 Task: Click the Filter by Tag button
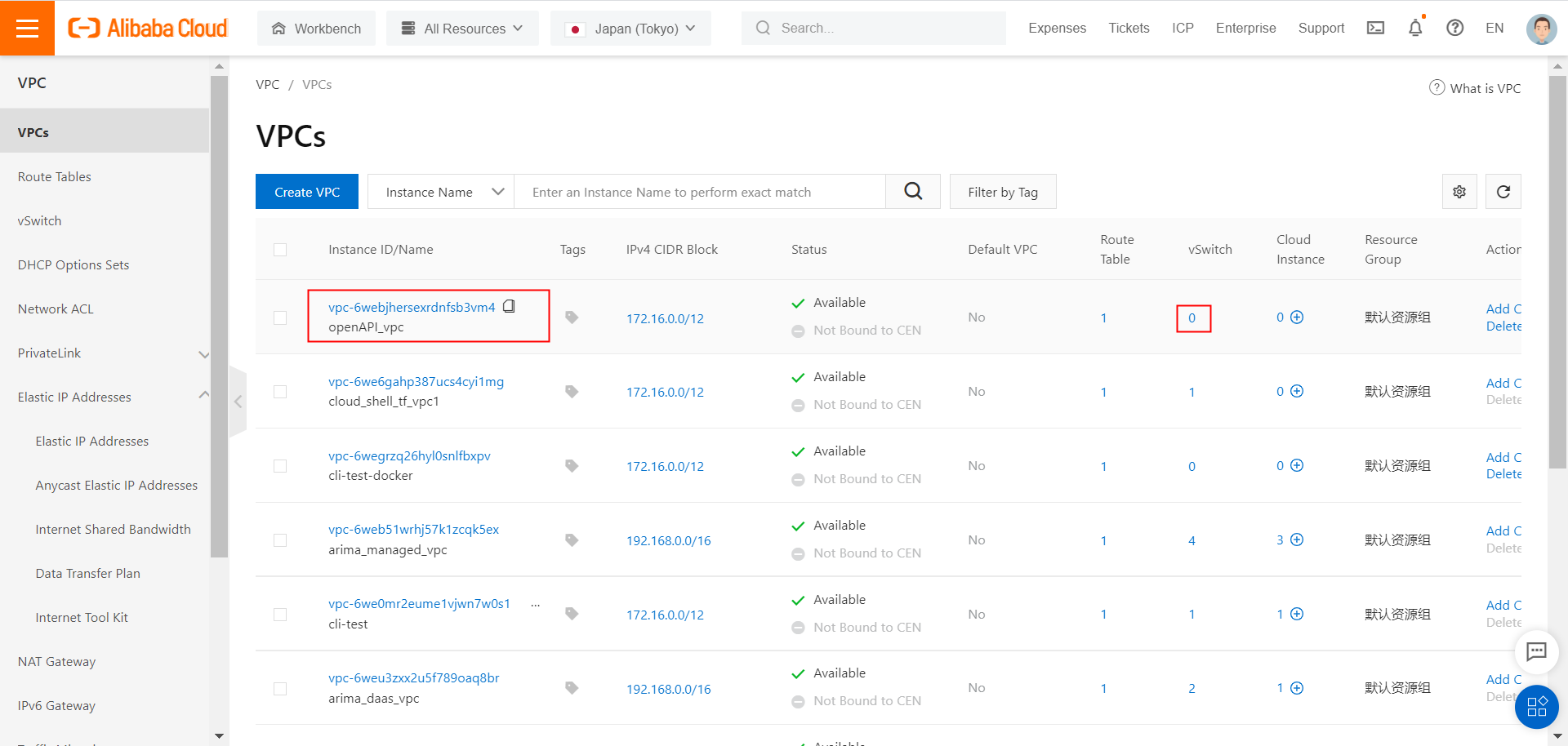pos(1003,192)
